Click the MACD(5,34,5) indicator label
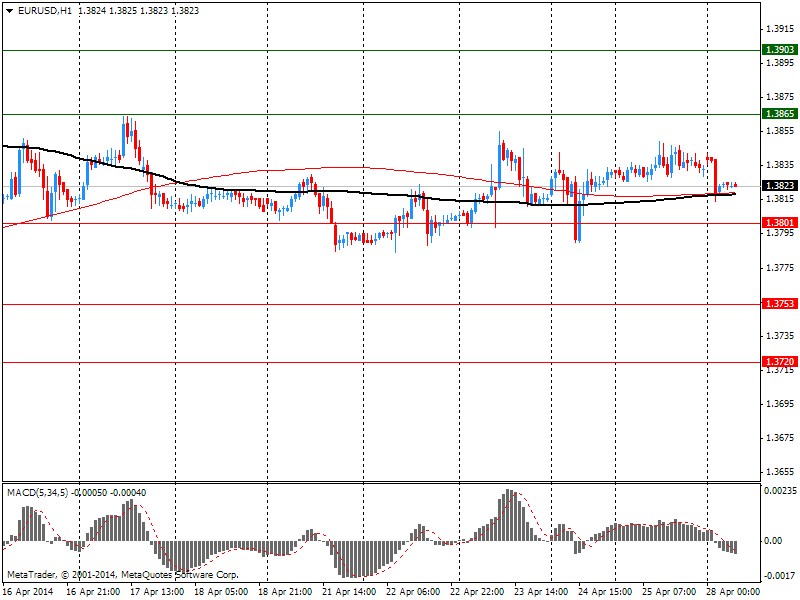Screen dimensions: 800x600 click(37, 492)
